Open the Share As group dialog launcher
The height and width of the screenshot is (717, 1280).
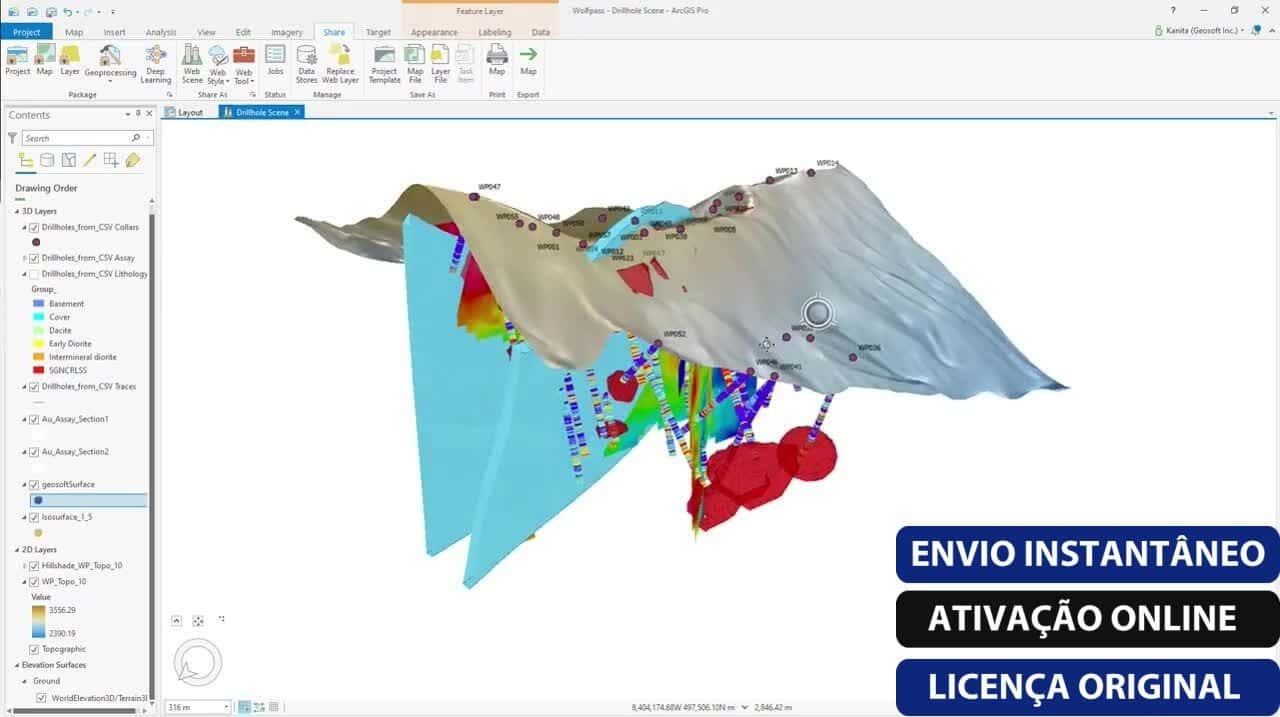[x=253, y=95]
